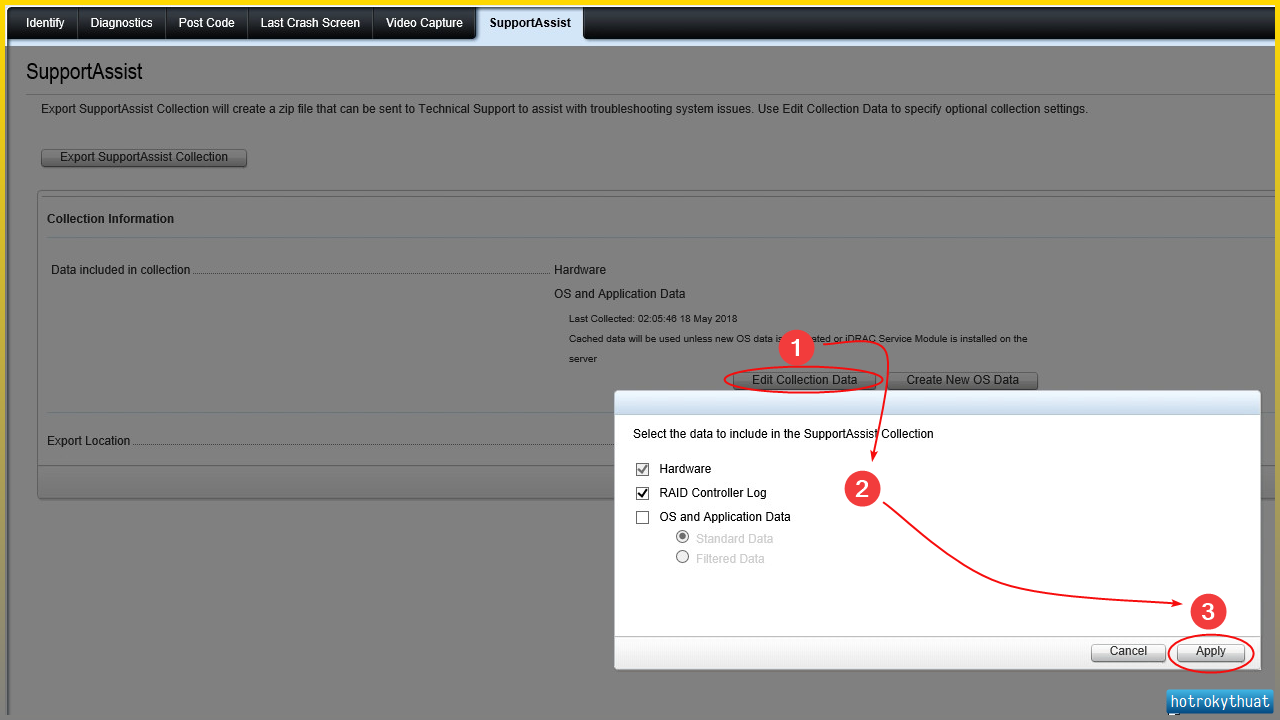Image resolution: width=1280 pixels, height=720 pixels.
Task: Click the Collection Information heading
Action: point(111,219)
